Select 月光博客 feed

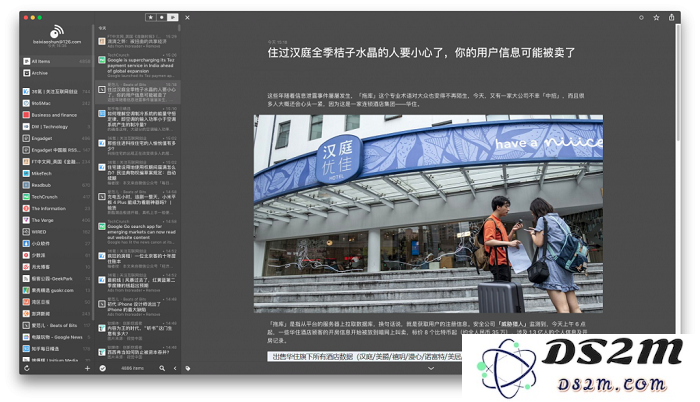[57, 267]
